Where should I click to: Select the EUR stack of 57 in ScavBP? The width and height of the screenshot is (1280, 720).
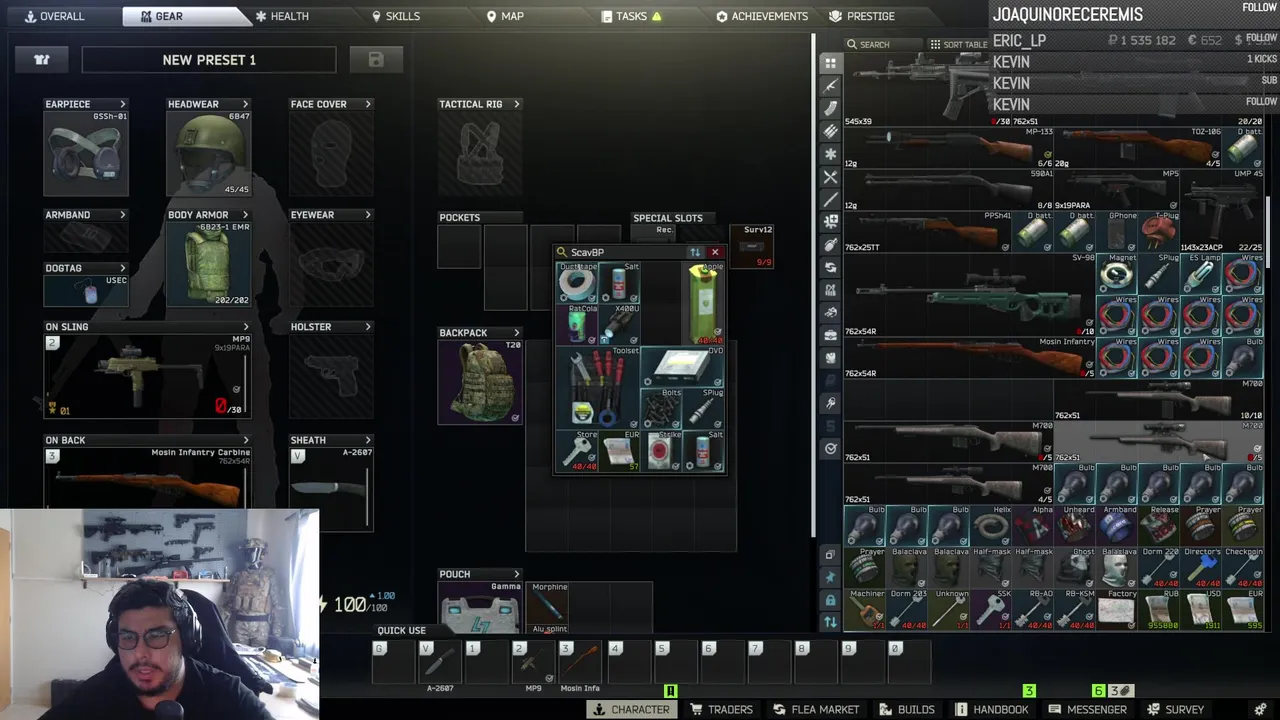[619, 451]
